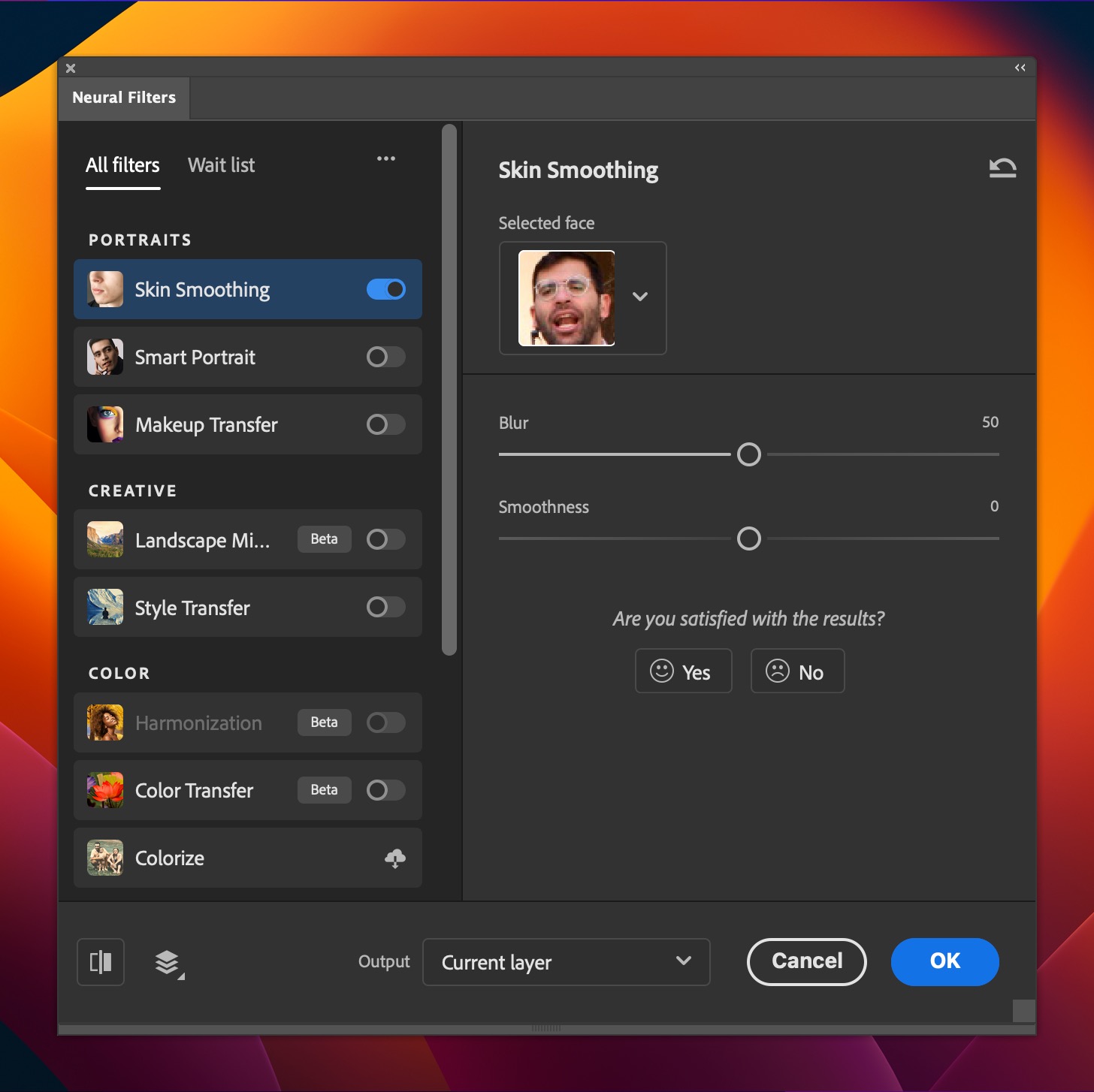Confirm with the OK button
The image size is (1094, 1092).
(945, 961)
